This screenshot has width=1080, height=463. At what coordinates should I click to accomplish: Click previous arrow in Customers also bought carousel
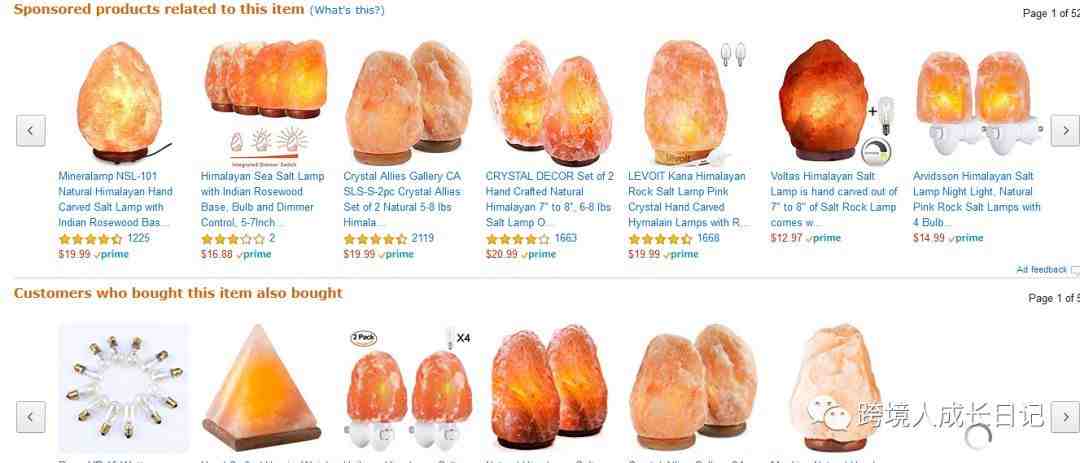(x=31, y=417)
